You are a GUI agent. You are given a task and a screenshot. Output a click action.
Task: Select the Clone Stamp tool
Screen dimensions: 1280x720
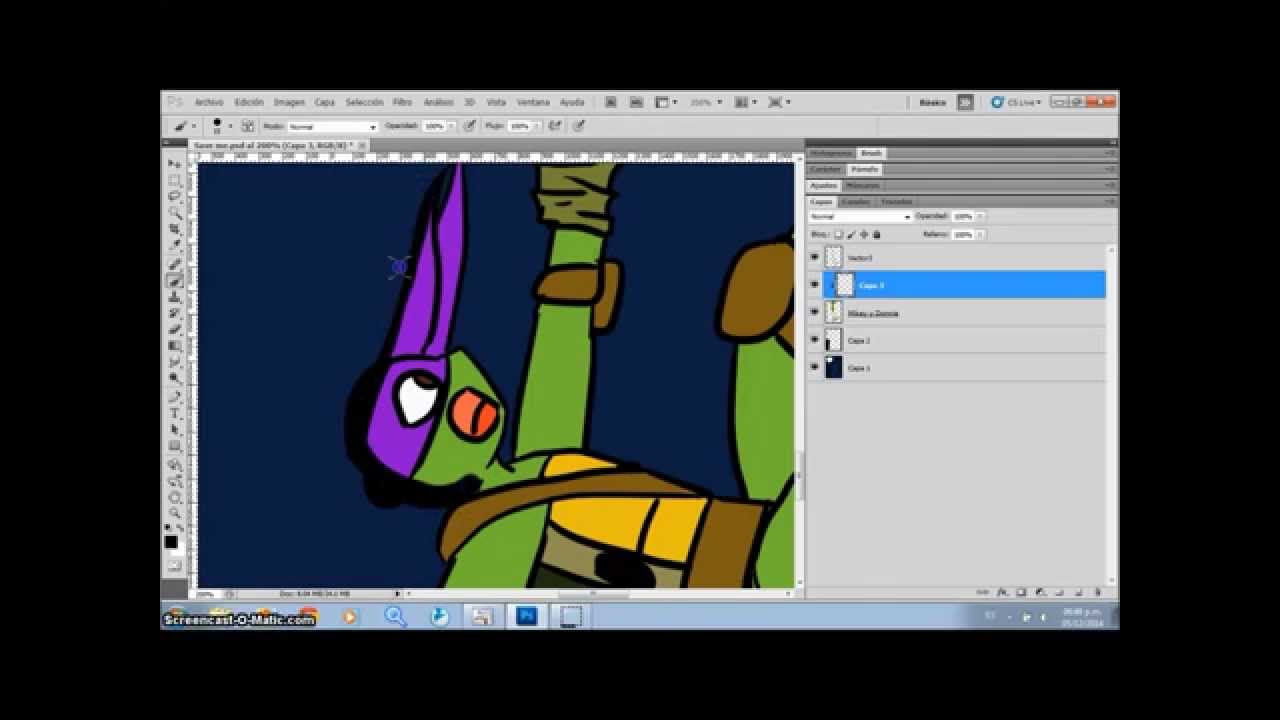175,297
